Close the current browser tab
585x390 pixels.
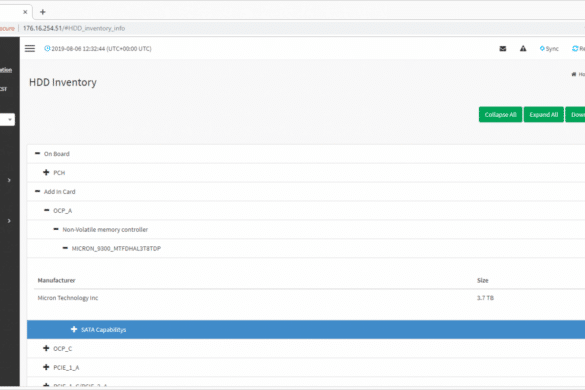click(x=25, y=12)
